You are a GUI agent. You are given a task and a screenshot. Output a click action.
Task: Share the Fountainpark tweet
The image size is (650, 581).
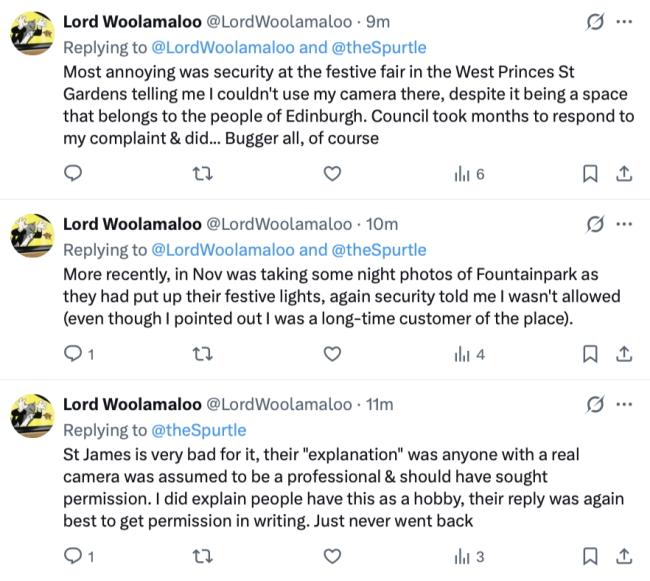point(622,353)
